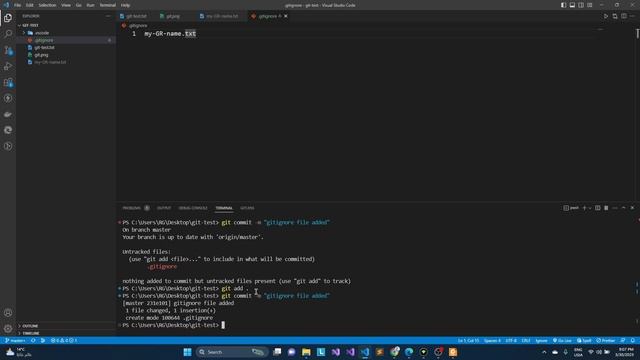Open Microsoft Edge from taskbar
Screen dimensions: 640x360
[x=409, y=352]
